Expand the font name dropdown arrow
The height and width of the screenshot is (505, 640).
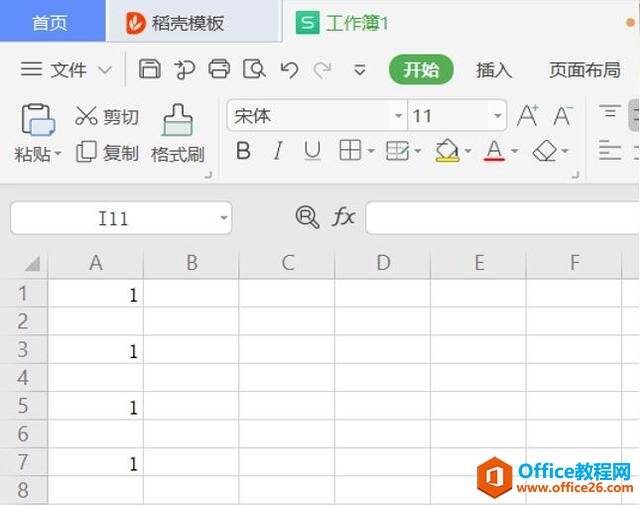coord(398,116)
